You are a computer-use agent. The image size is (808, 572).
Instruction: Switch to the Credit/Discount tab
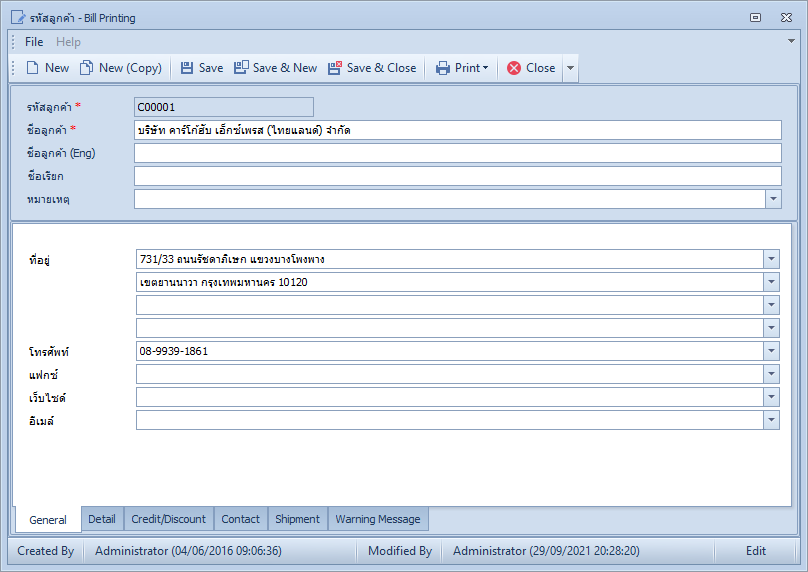pyautogui.click(x=169, y=519)
